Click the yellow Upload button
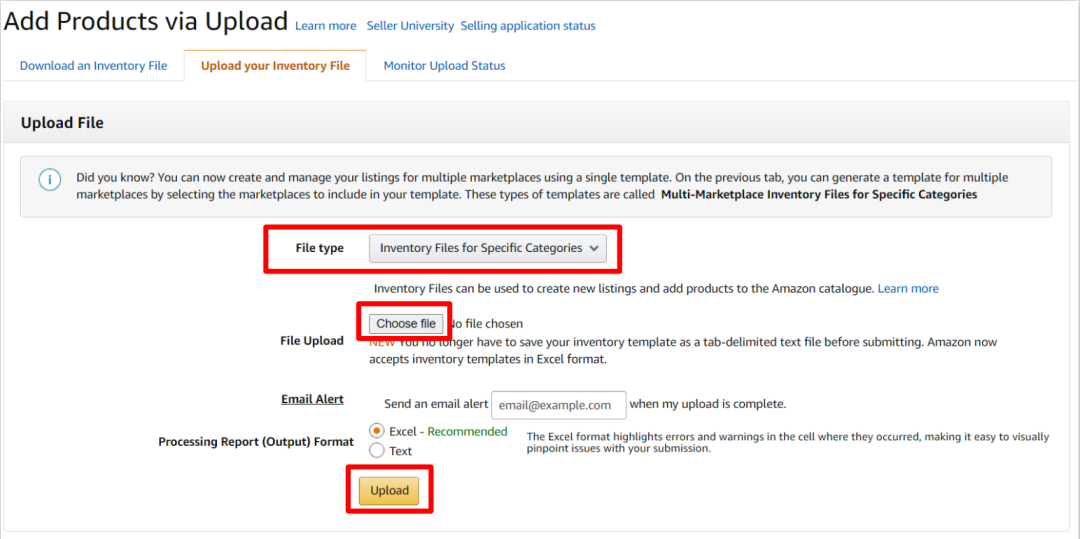This screenshot has width=1080, height=539. (x=389, y=490)
